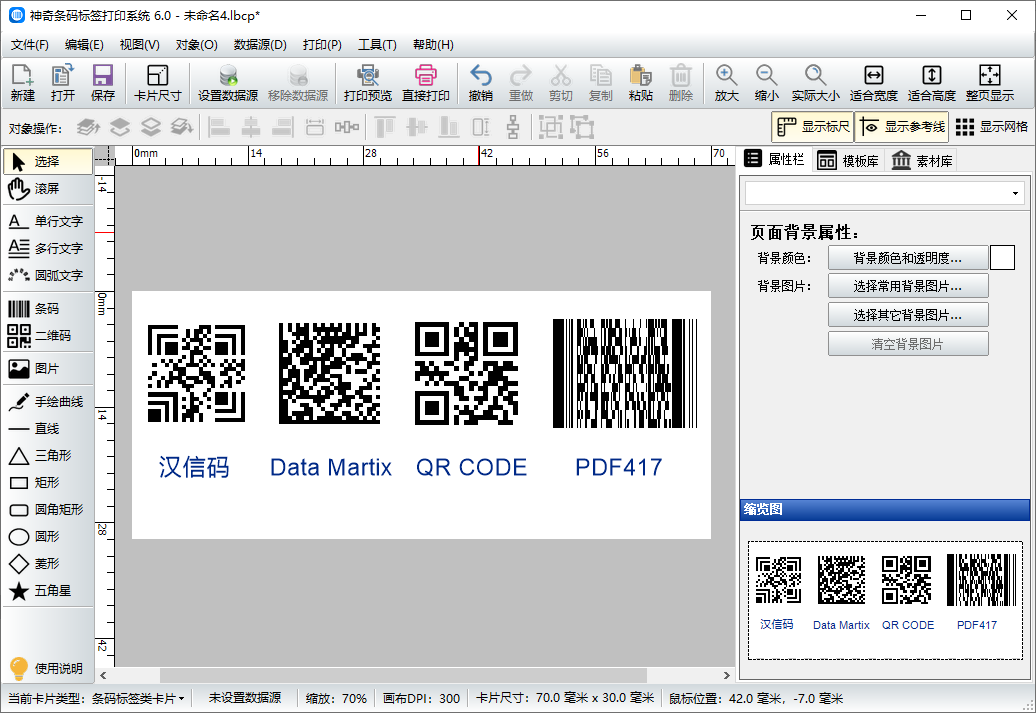Zoom in with 放大

coord(726,83)
